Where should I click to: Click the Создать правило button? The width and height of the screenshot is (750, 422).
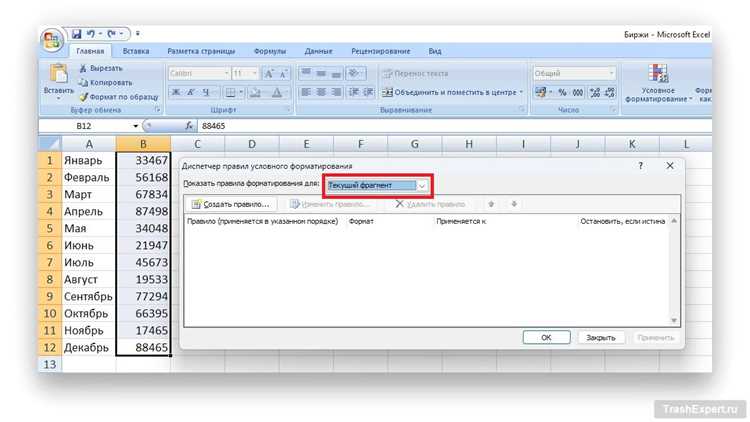pos(231,204)
